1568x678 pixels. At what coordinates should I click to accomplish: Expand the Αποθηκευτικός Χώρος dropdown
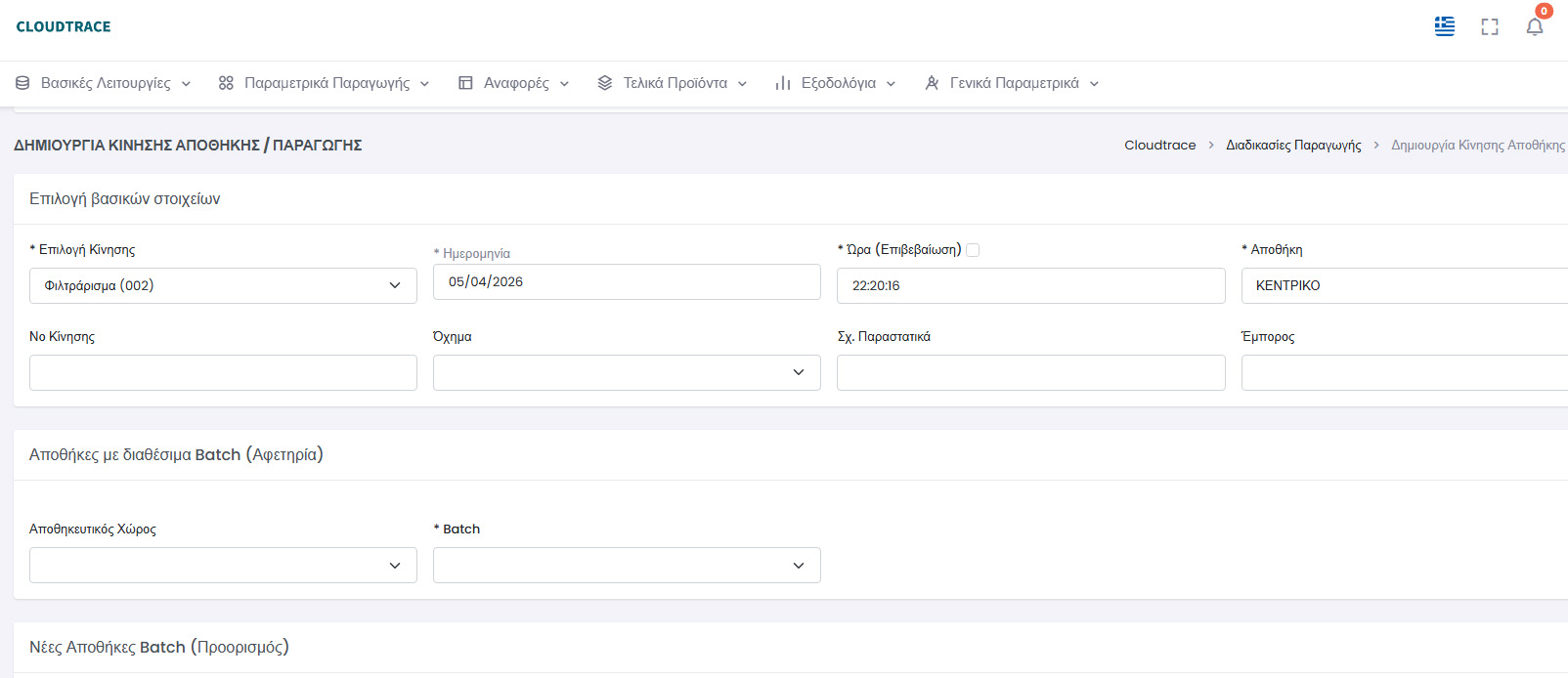tap(223, 565)
